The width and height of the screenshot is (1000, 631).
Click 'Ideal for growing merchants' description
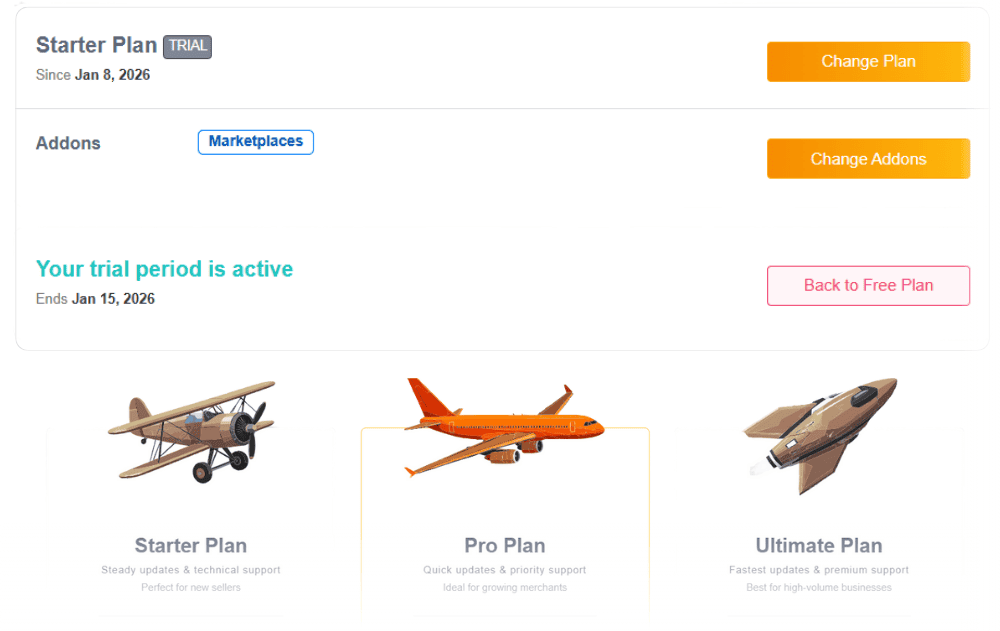(x=505, y=587)
